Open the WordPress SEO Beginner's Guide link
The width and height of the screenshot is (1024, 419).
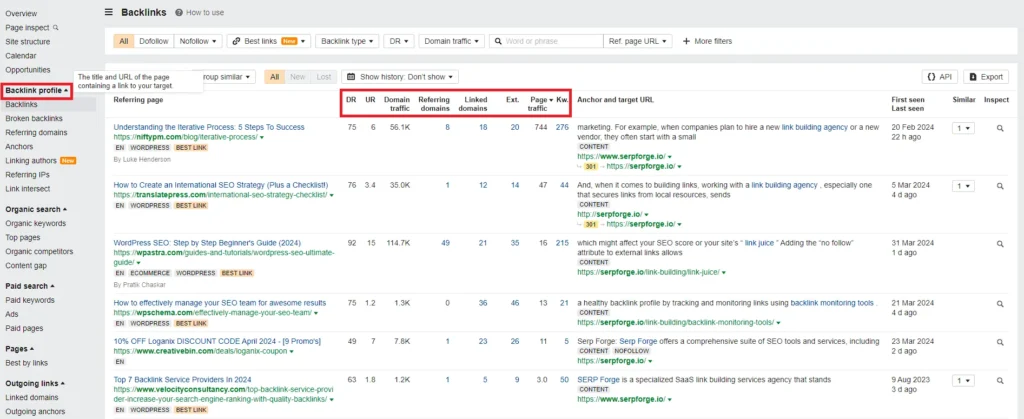tap(207, 243)
